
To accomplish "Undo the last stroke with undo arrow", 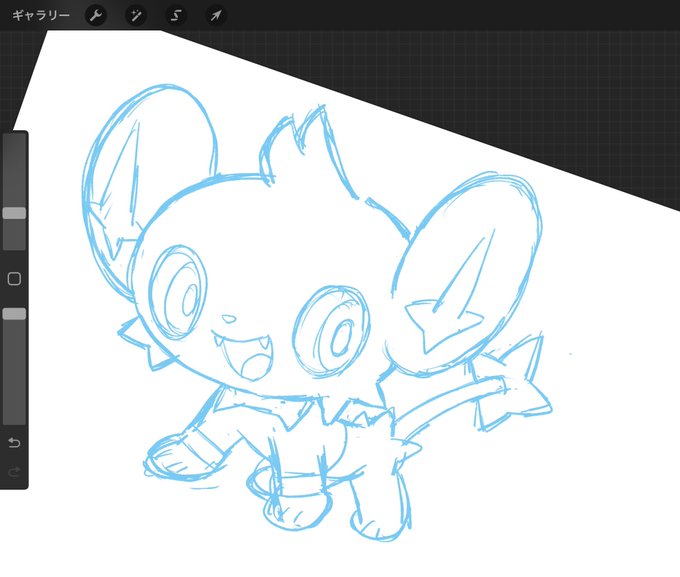I will coord(14,443).
